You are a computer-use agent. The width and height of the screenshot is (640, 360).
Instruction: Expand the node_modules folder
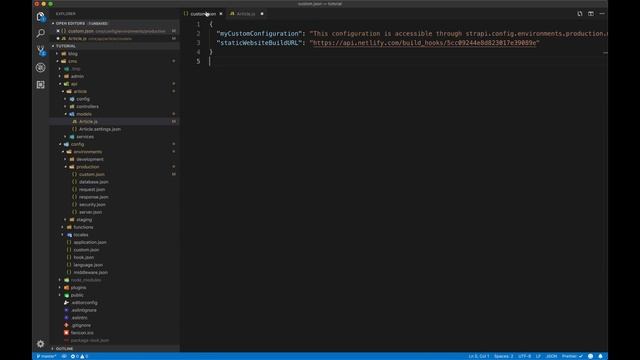[86, 280]
